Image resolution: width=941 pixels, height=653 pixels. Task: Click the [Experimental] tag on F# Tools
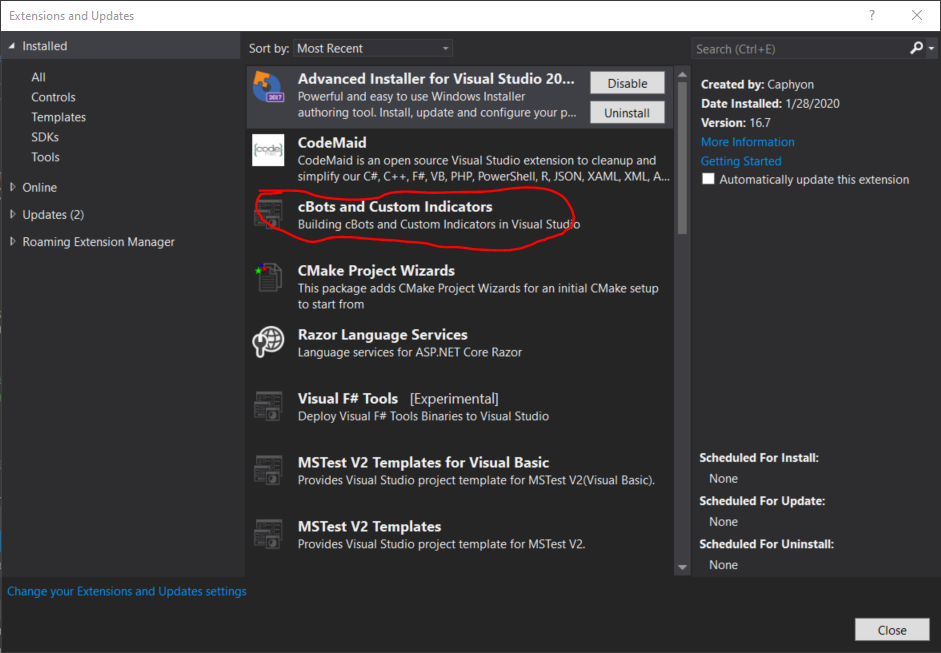click(454, 399)
